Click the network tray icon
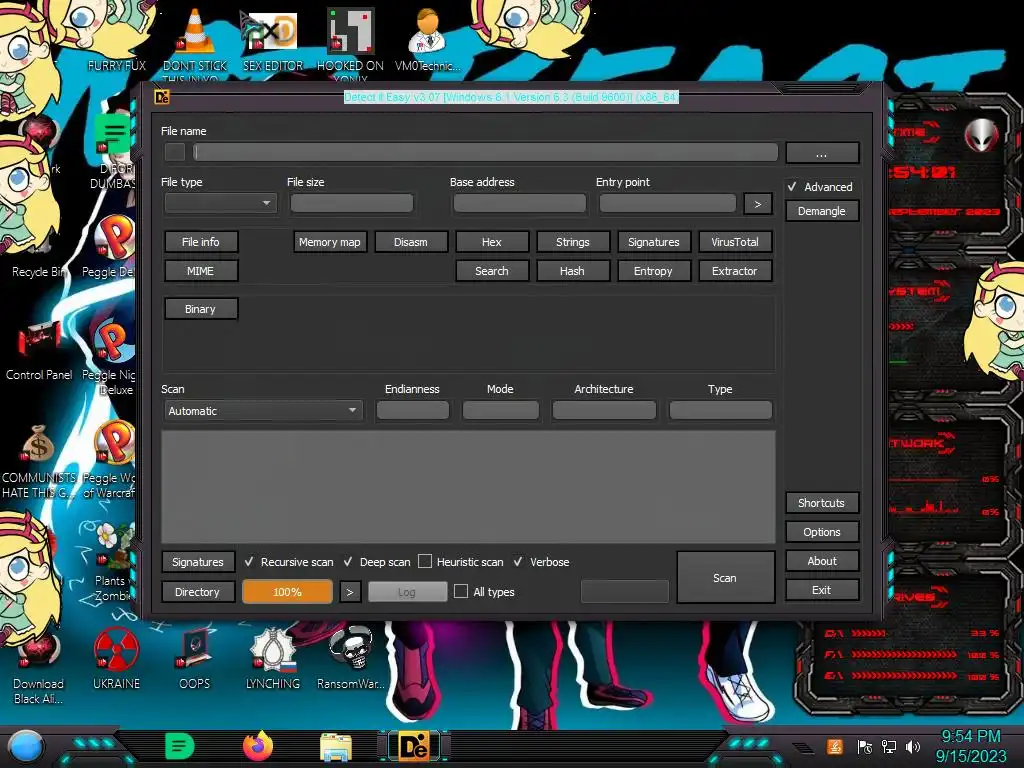 889,746
